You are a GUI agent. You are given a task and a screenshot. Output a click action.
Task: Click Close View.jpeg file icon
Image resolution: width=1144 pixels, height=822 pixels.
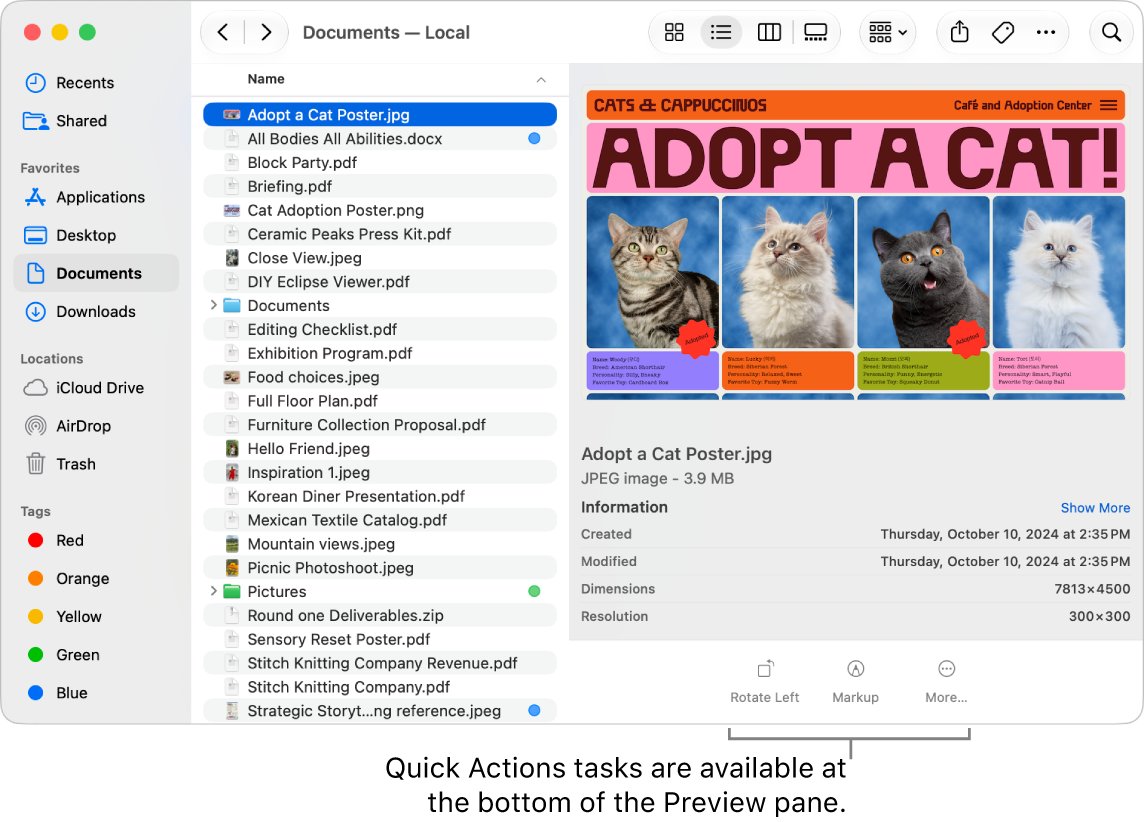coord(231,257)
